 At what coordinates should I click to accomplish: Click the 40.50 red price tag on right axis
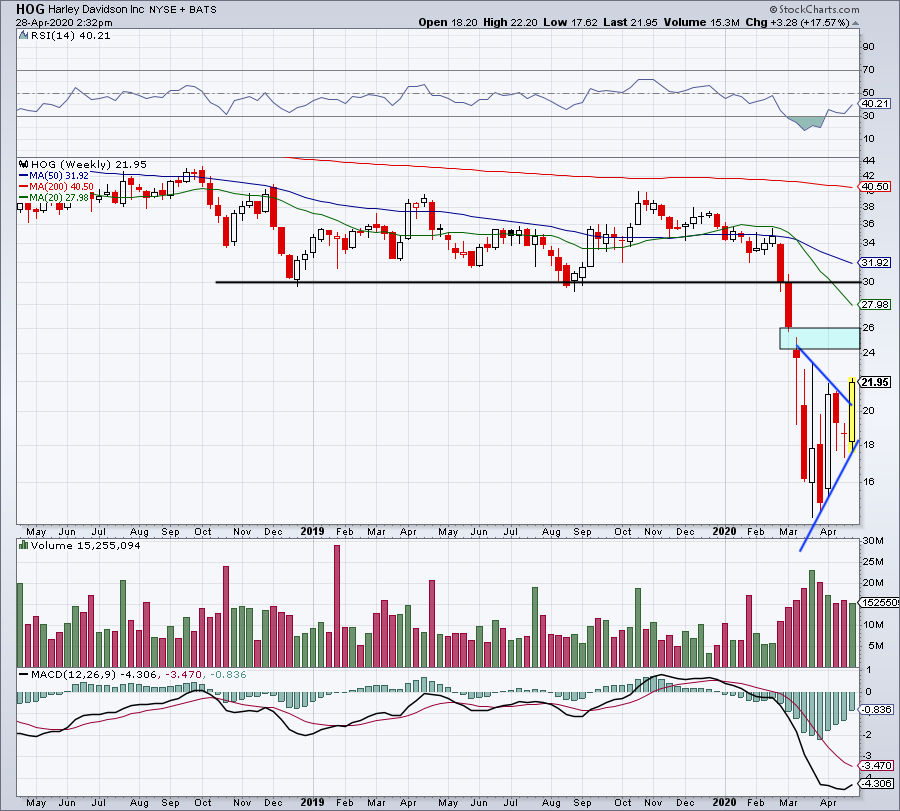pos(874,187)
